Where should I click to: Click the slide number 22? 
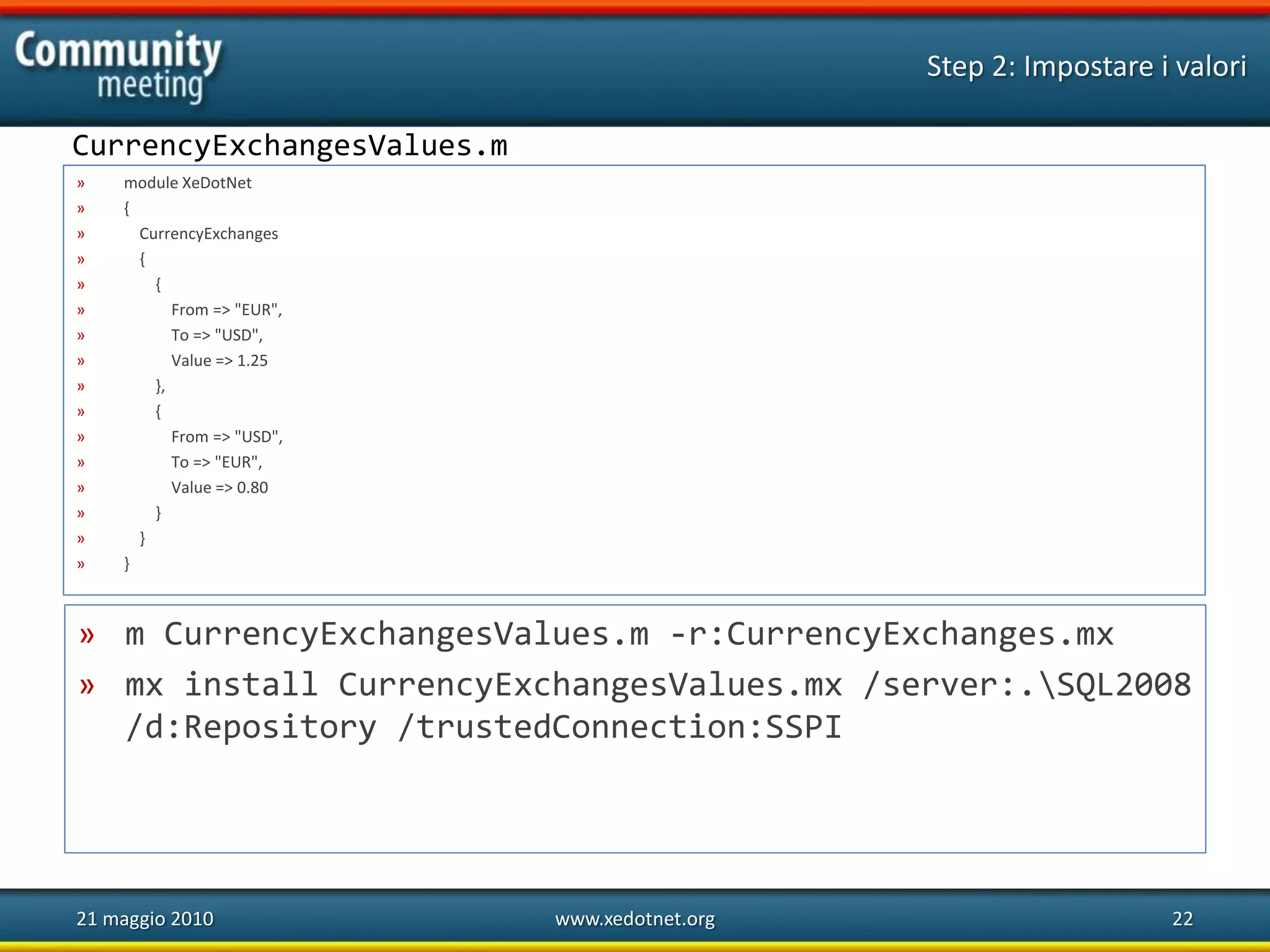(1183, 919)
